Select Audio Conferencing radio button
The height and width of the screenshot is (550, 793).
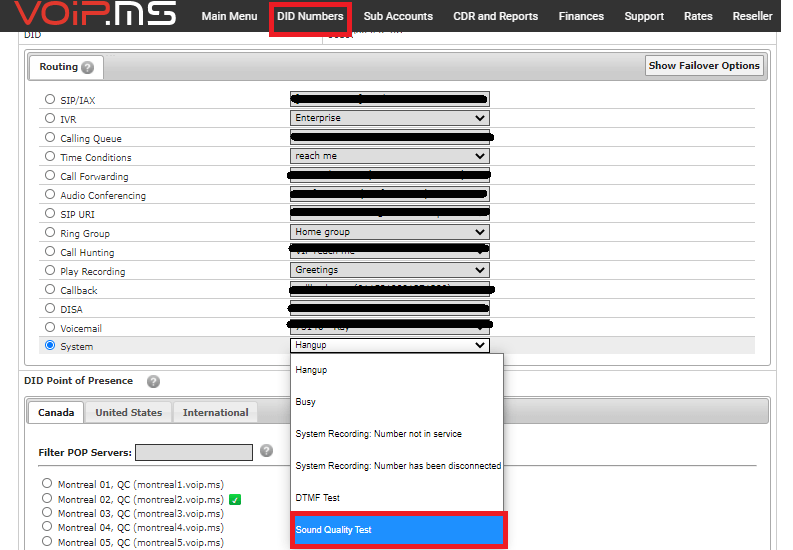50,194
